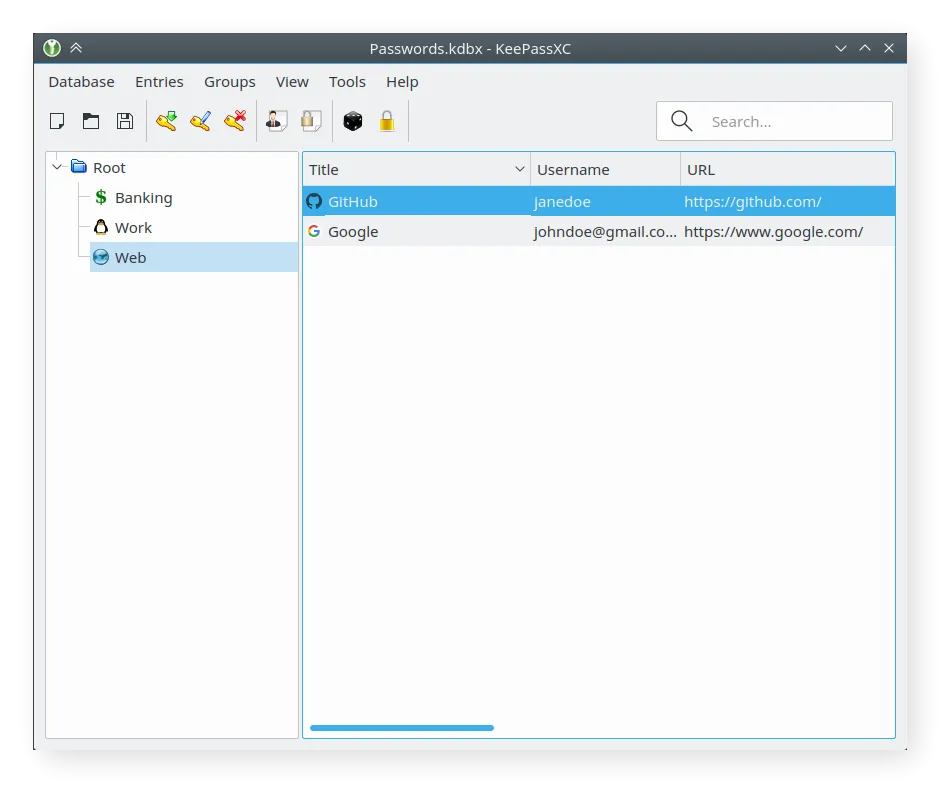Image resolution: width=949 pixels, height=792 pixels.
Task: Click the search magnifier icon
Action: (x=681, y=121)
